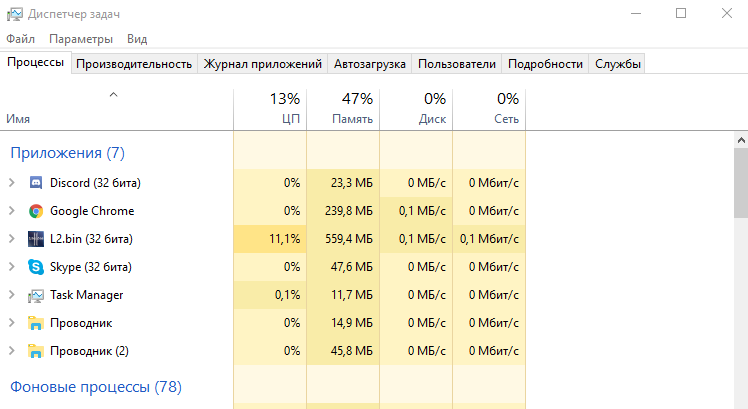The height and width of the screenshot is (409, 748).
Task: Sort by the Диск column header
Action: coord(416,109)
